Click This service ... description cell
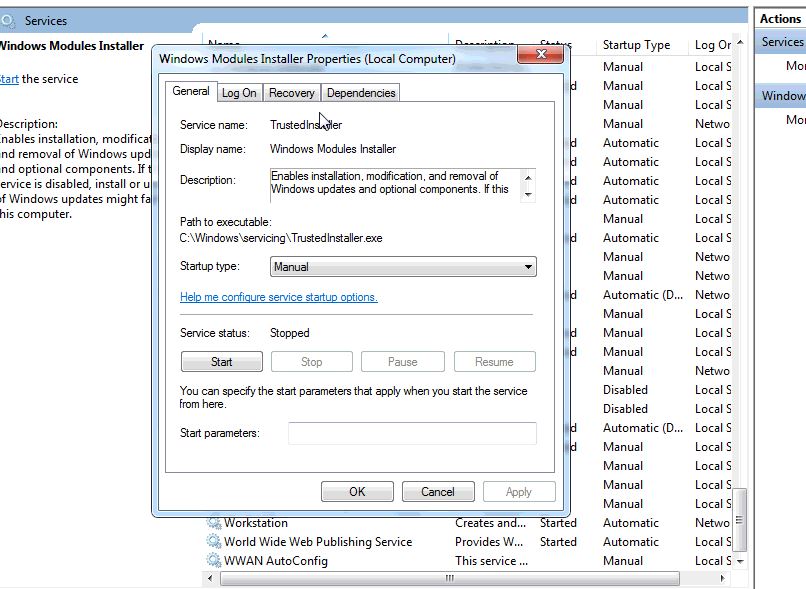Image resolution: width=806 pixels, height=589 pixels. point(491,561)
